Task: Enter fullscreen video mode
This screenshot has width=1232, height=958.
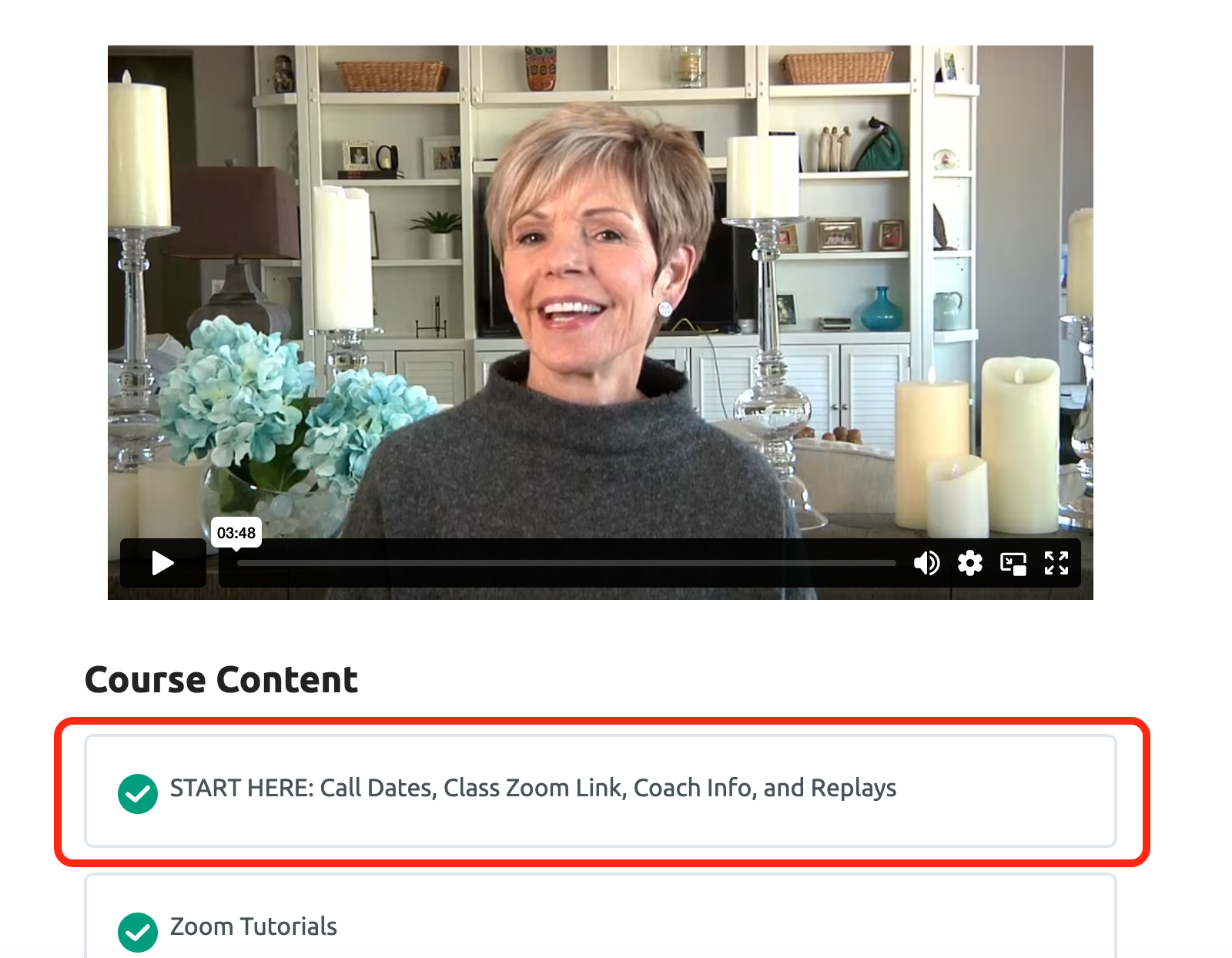Action: (x=1056, y=564)
